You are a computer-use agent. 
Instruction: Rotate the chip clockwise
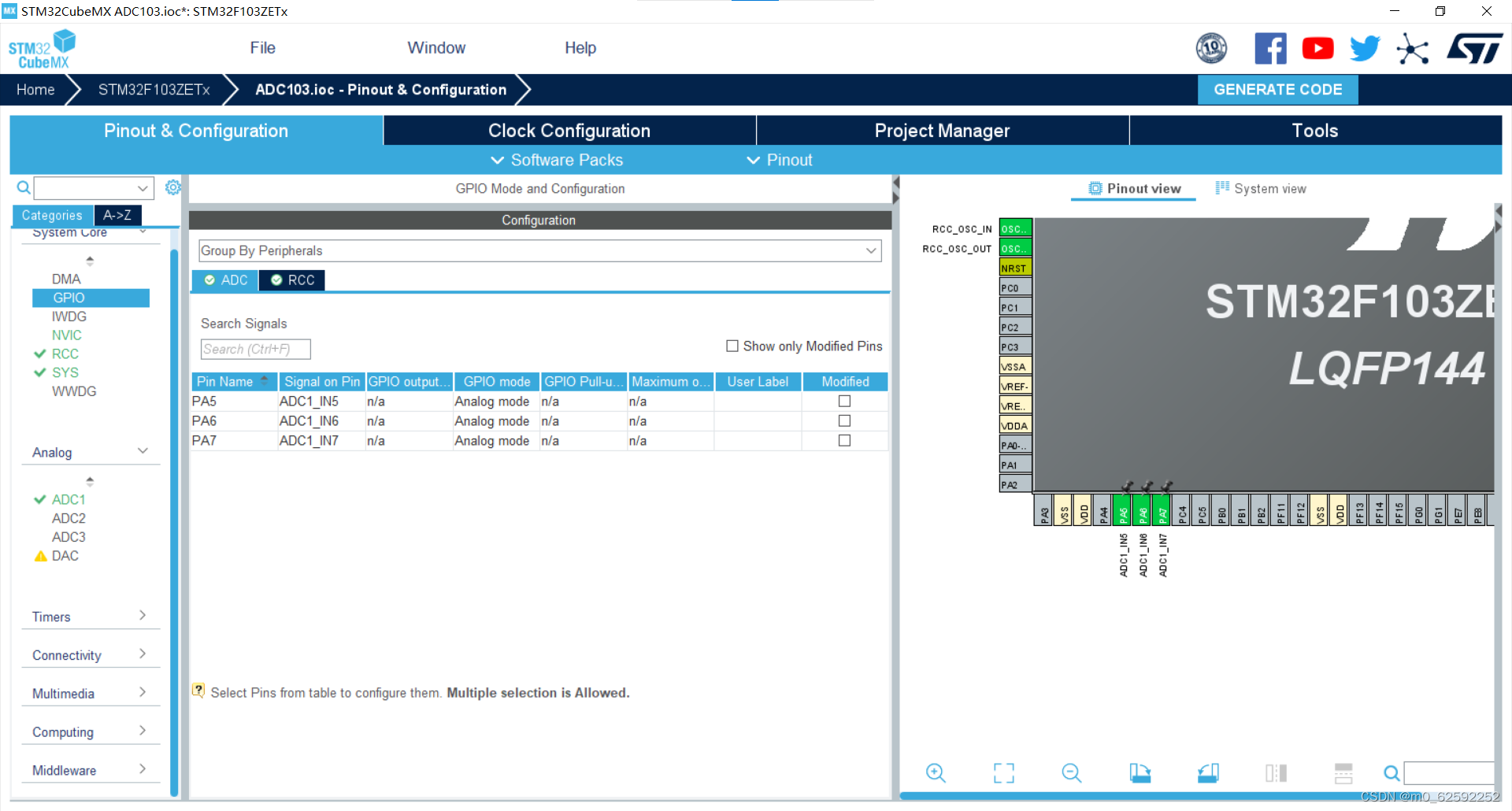pos(1140,773)
